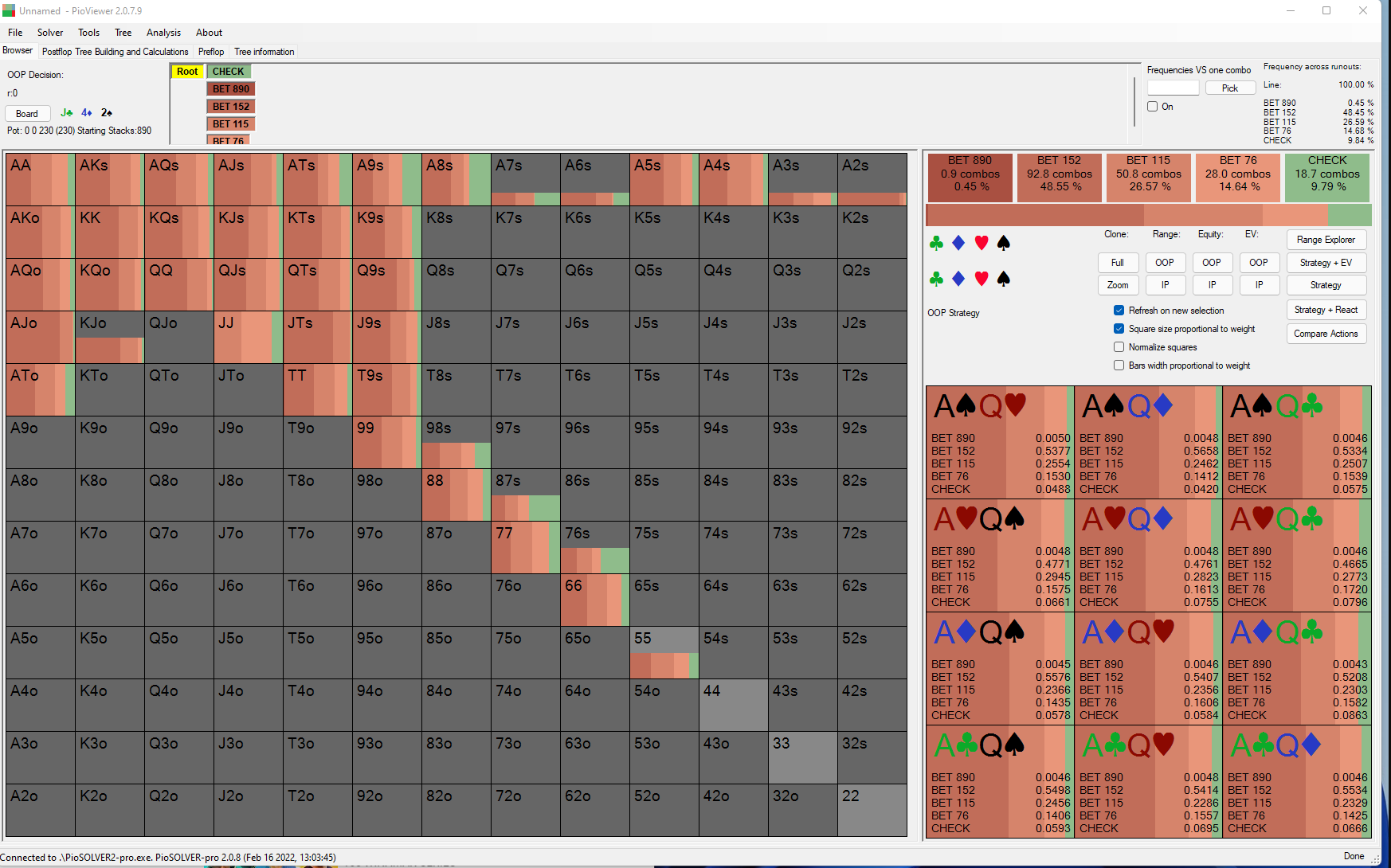Select the spade suit in the upper suit row
Viewport: 1391px width, 868px height.
pos(1004,243)
